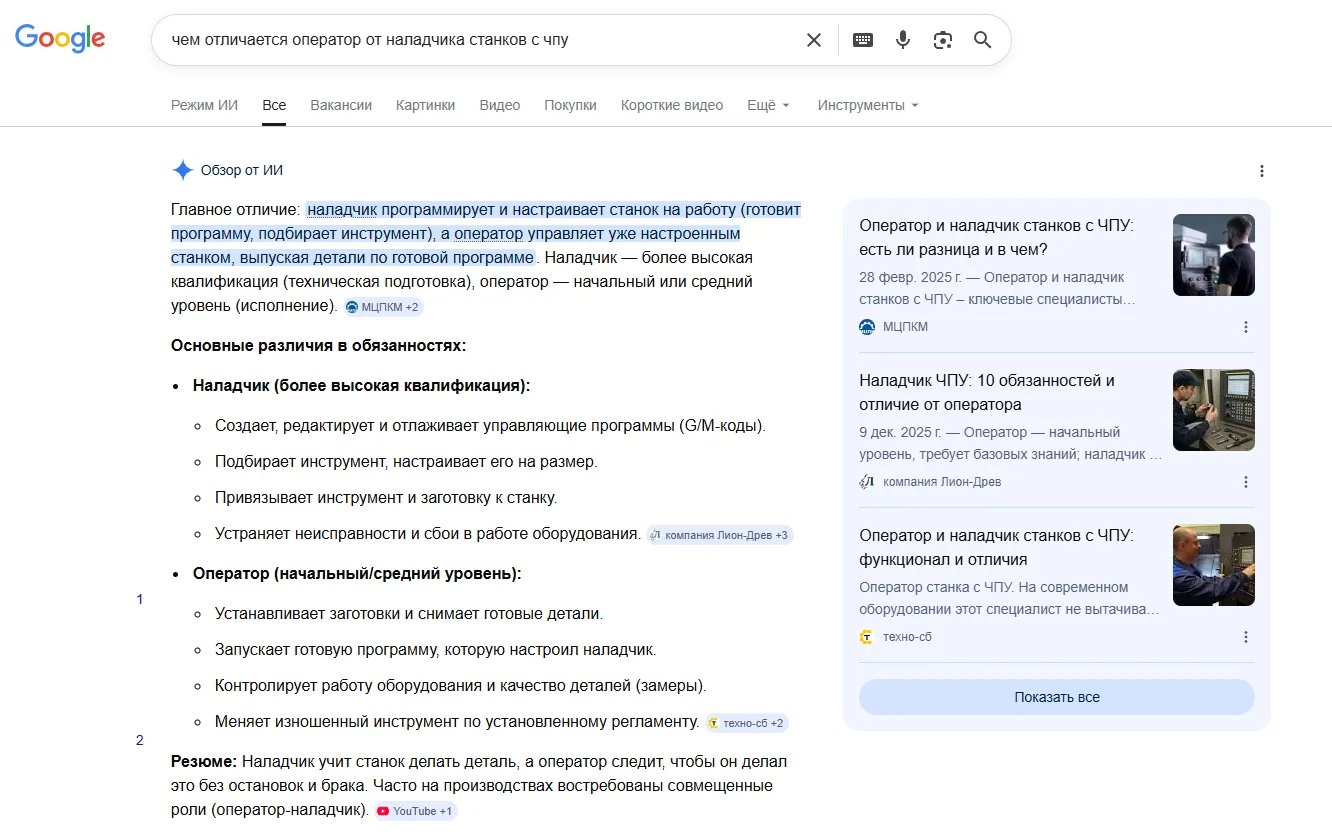Switch to the Режим ИИ tab
Viewport: 1332px width, 832px height.
coord(204,105)
